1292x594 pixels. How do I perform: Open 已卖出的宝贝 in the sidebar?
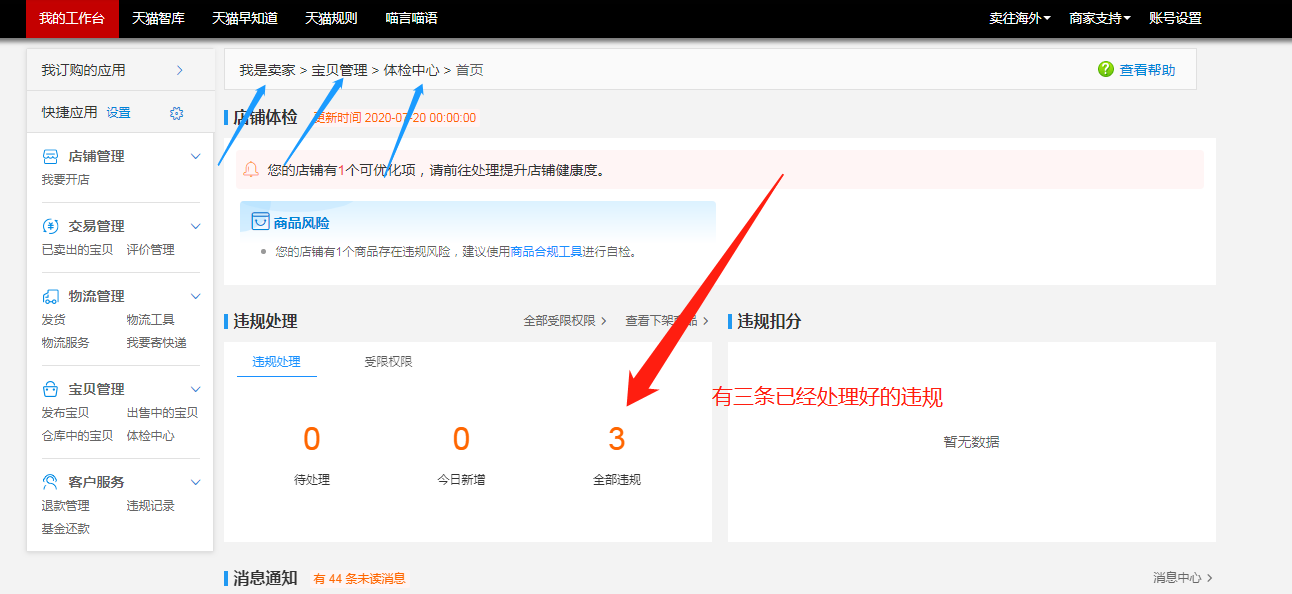(x=77, y=250)
